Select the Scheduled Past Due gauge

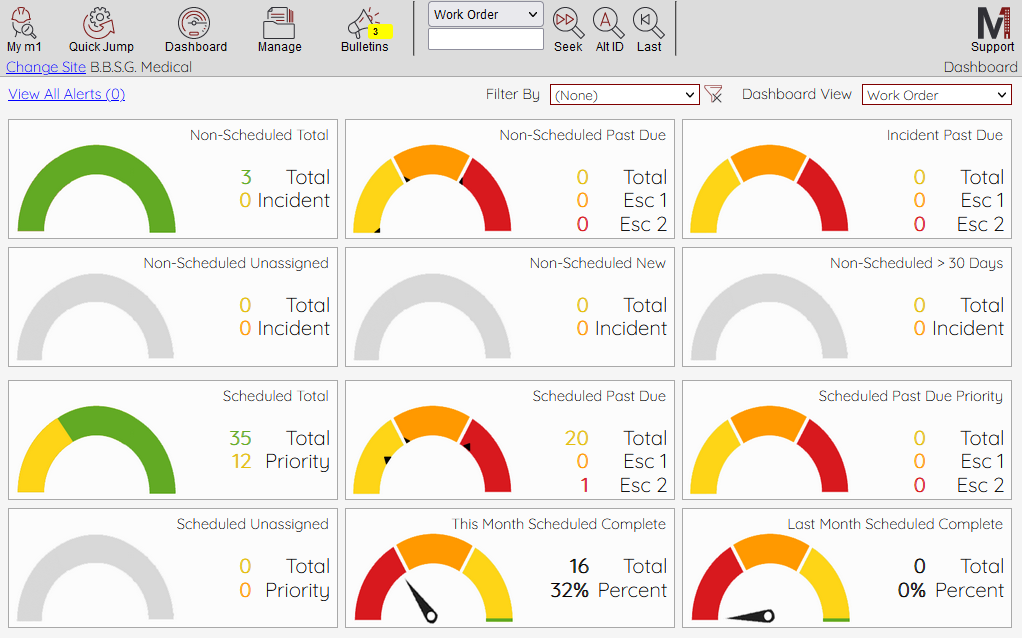coord(432,450)
